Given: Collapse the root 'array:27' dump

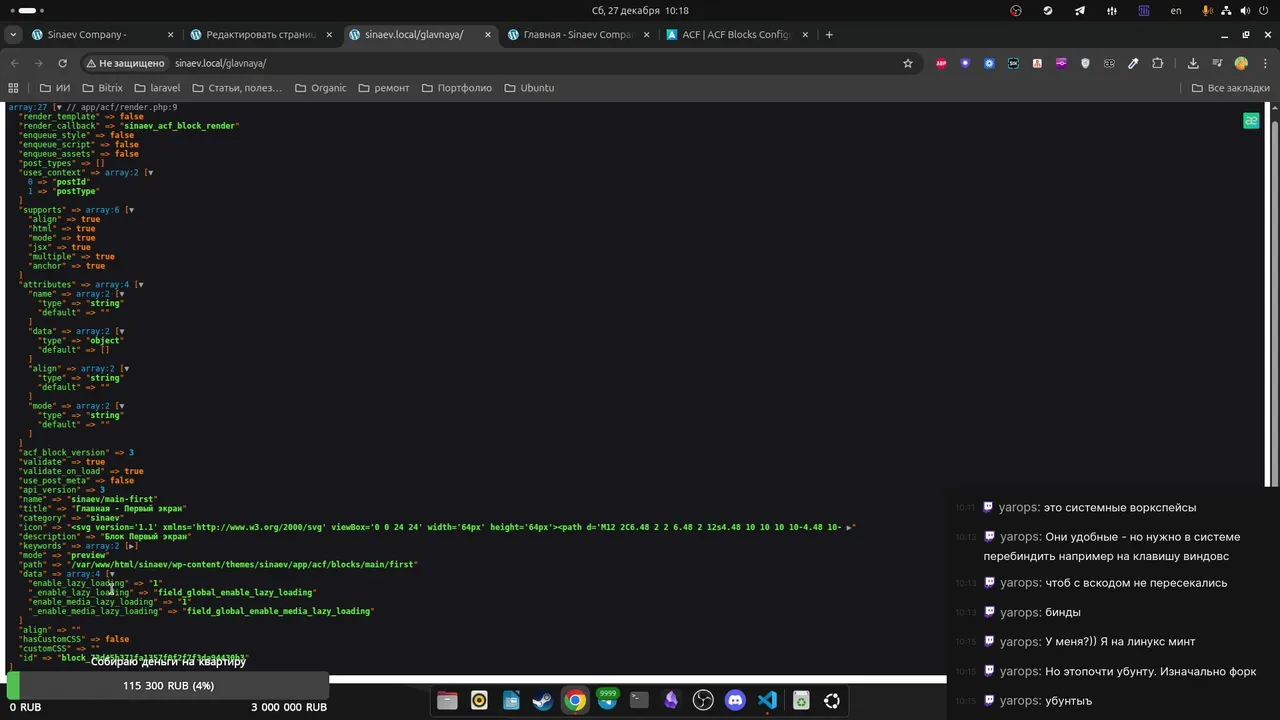Looking at the screenshot, I should [x=59, y=107].
